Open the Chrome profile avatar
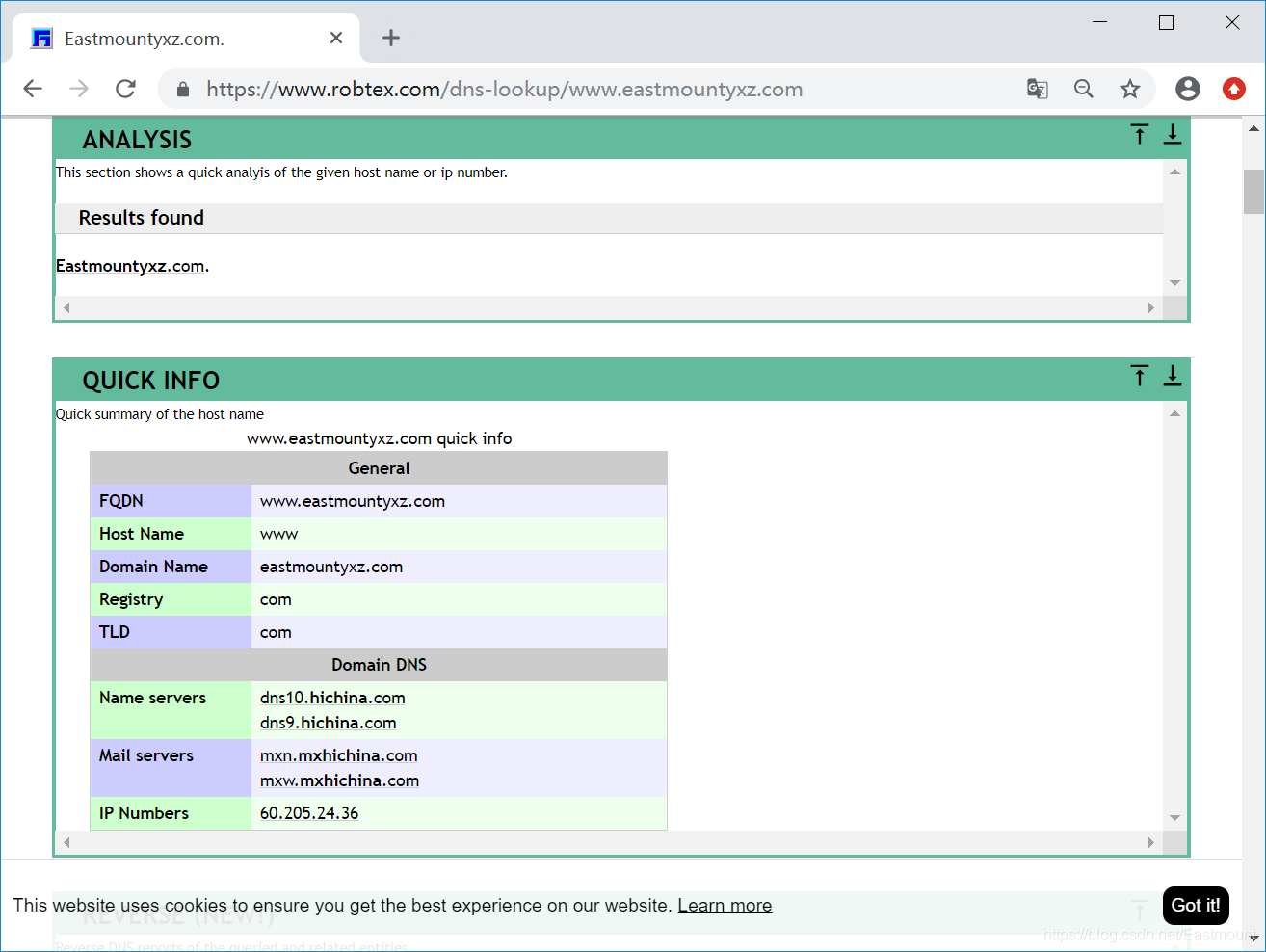Screen dimensions: 1266x952 coord(1188,89)
